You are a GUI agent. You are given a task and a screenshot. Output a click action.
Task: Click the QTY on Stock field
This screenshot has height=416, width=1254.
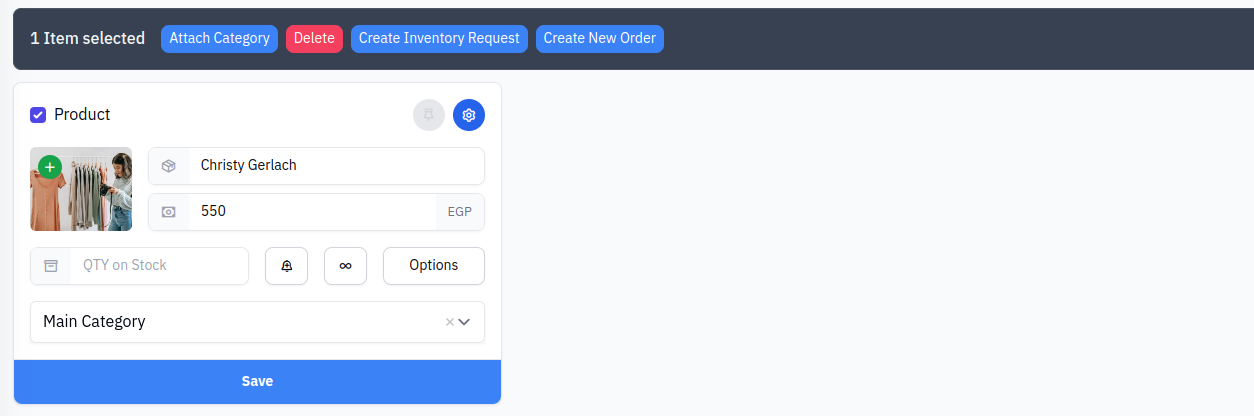pos(159,266)
